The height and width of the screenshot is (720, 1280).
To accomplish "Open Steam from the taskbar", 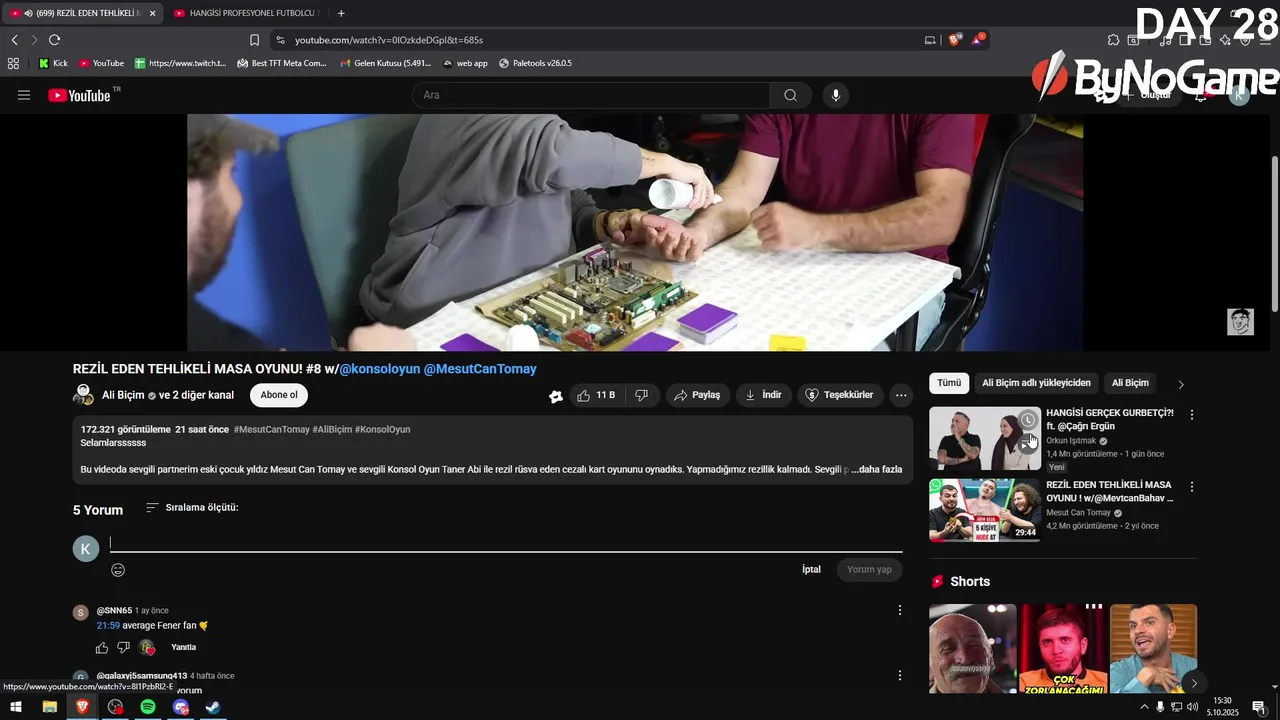I will click(x=213, y=707).
